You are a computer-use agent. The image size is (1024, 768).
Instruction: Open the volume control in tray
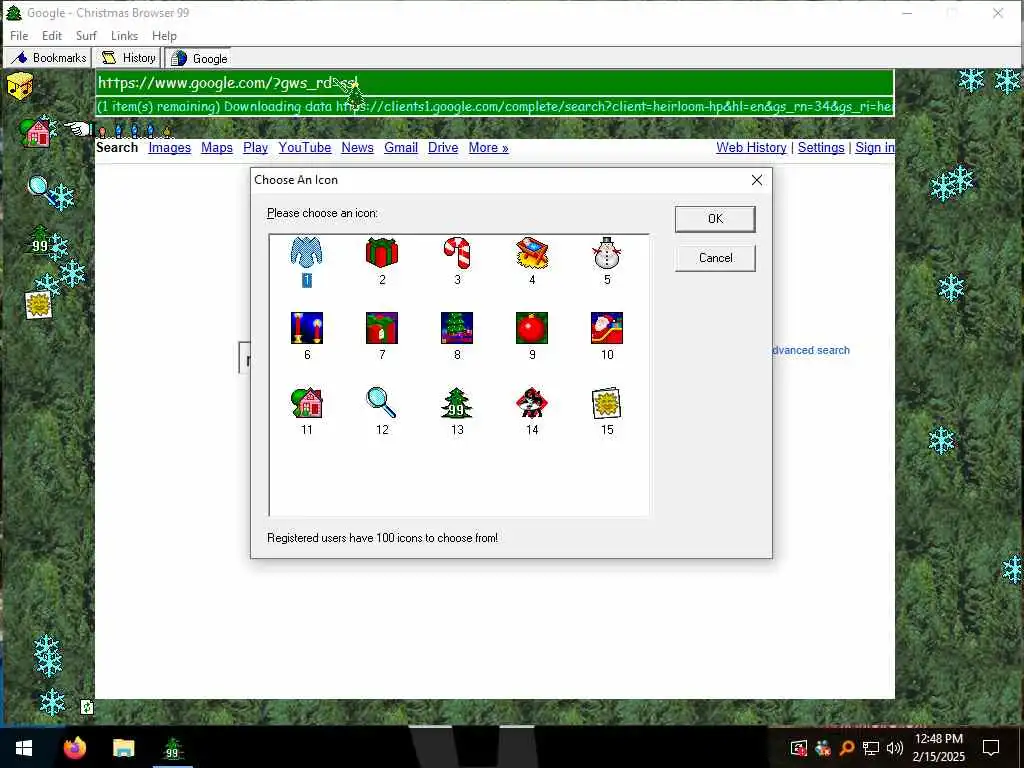coord(895,748)
